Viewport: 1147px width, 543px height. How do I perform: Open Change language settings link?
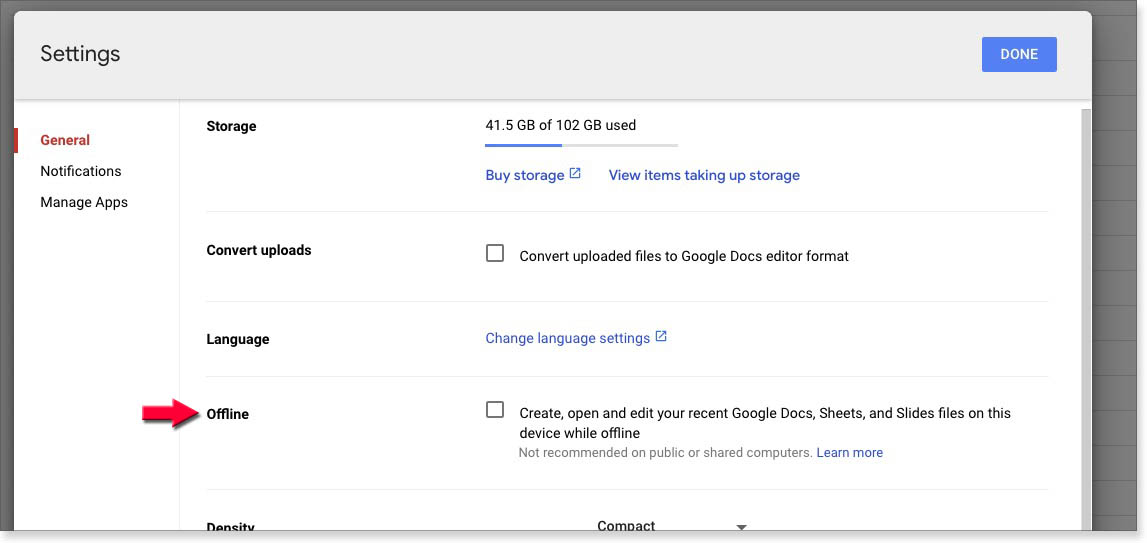pos(568,338)
